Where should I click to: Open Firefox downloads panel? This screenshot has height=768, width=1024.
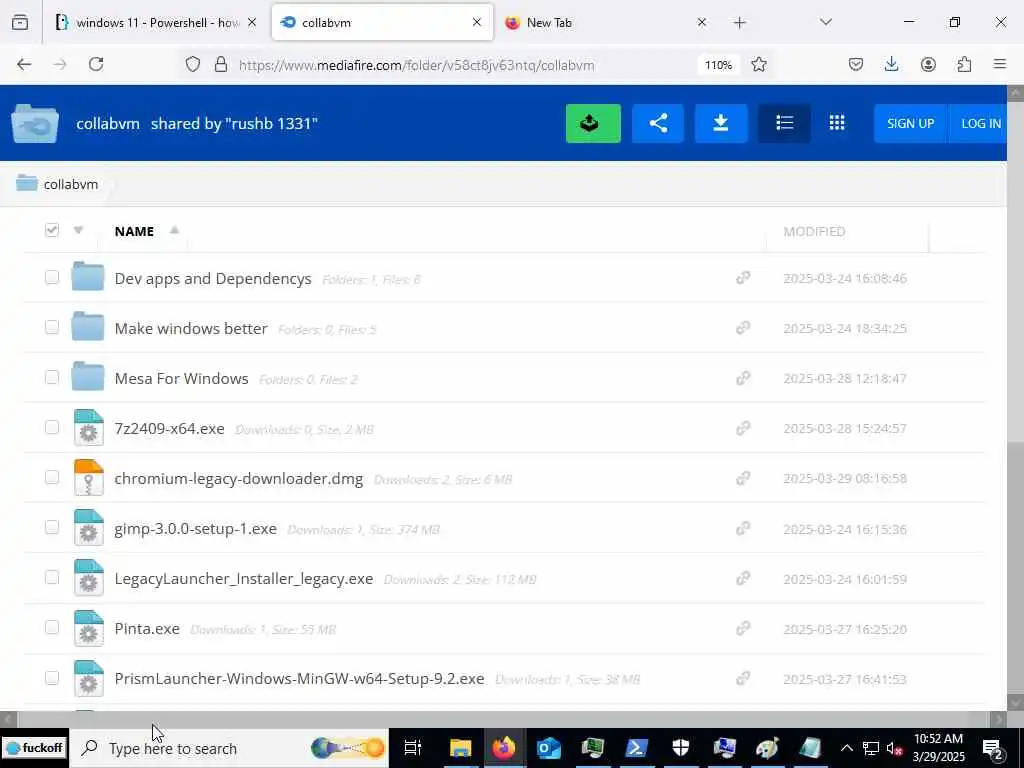891,64
